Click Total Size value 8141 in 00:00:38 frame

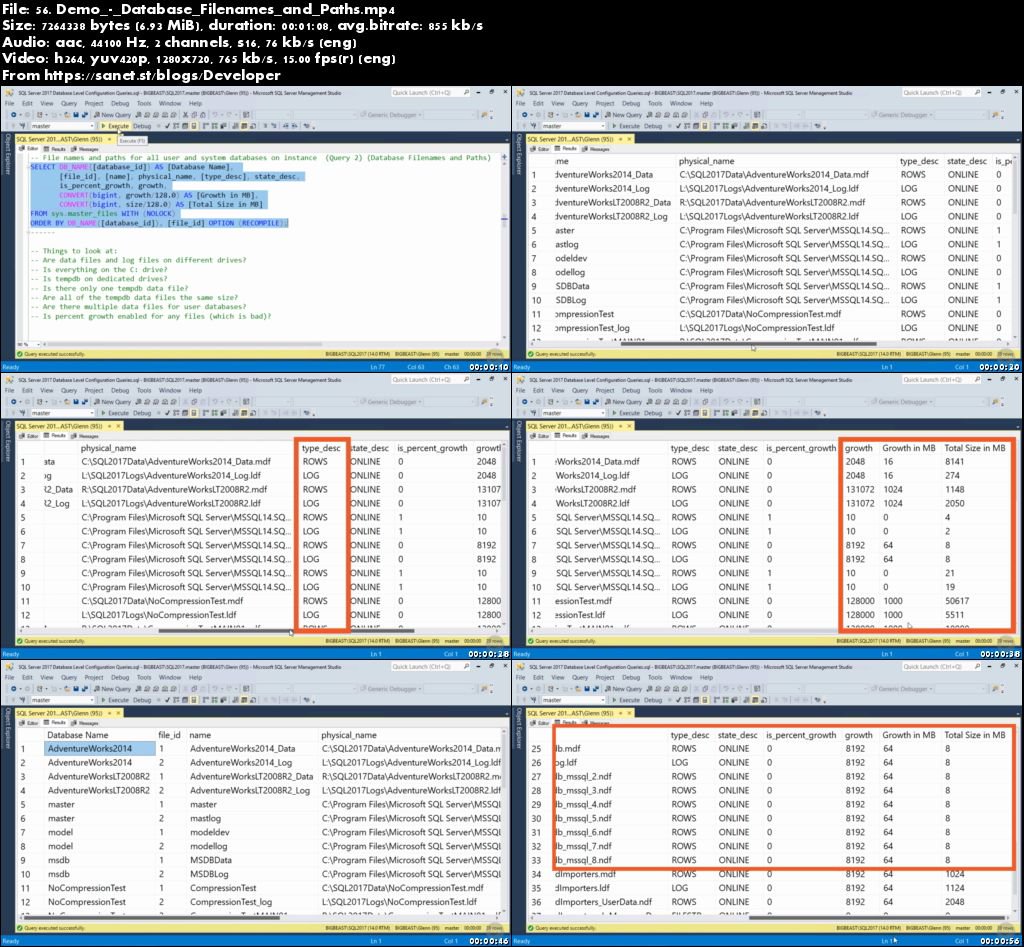point(954,461)
